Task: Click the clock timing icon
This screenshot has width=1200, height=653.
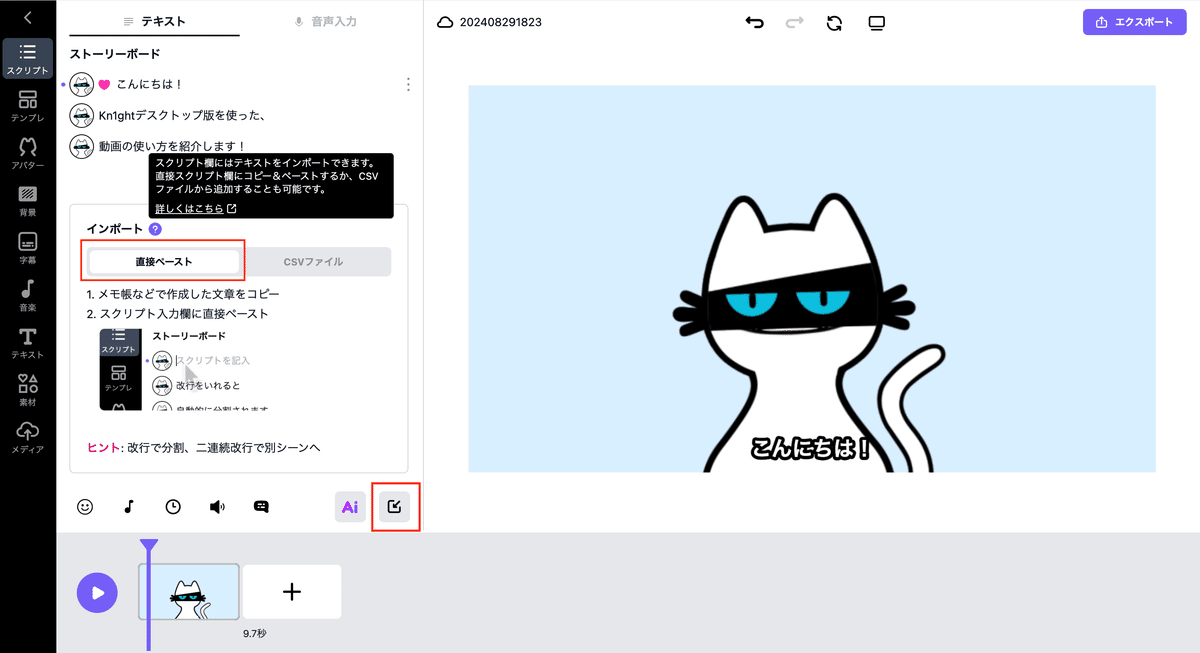Action: [173, 507]
